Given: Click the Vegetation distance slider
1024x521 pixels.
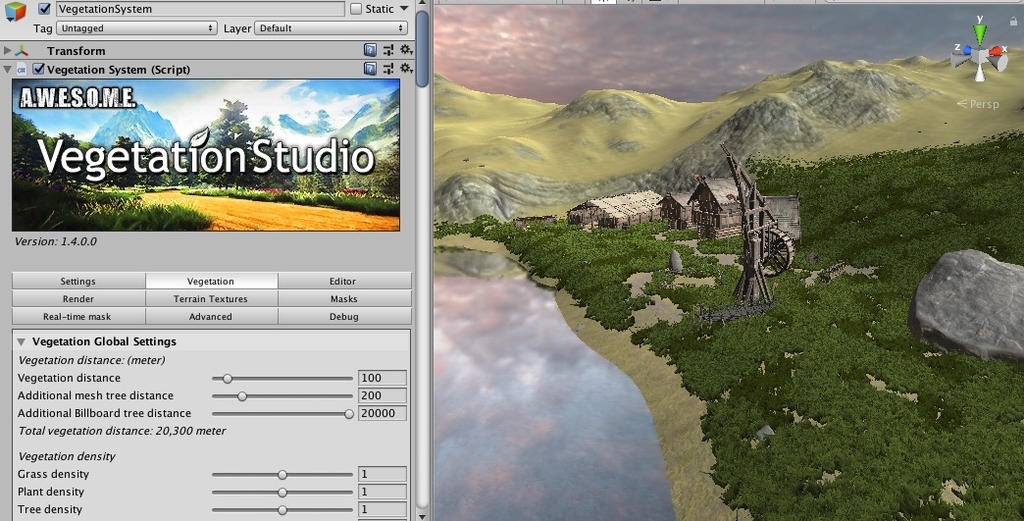Looking at the screenshot, I should point(282,378).
